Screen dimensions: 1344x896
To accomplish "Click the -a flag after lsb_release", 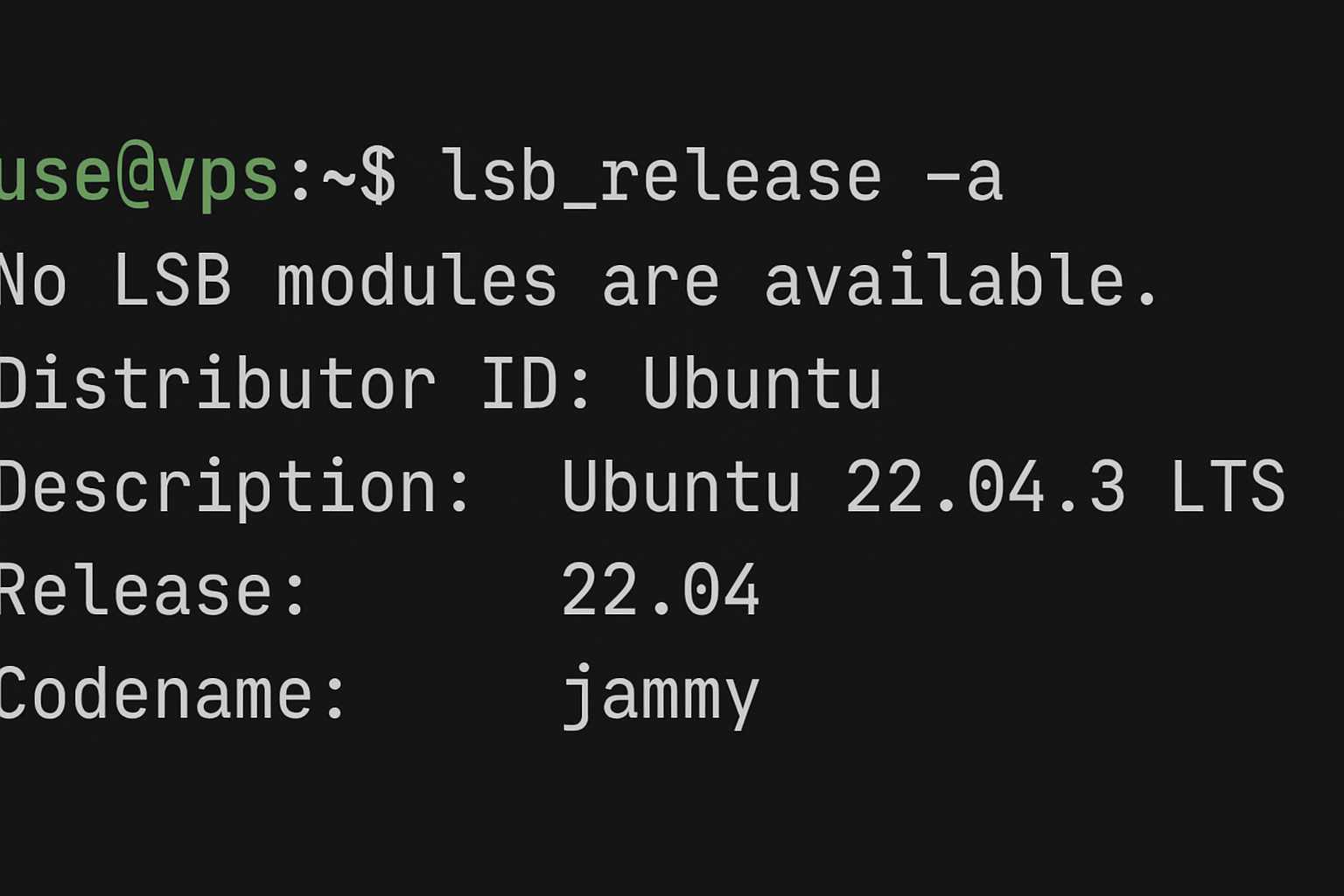I will [x=963, y=176].
